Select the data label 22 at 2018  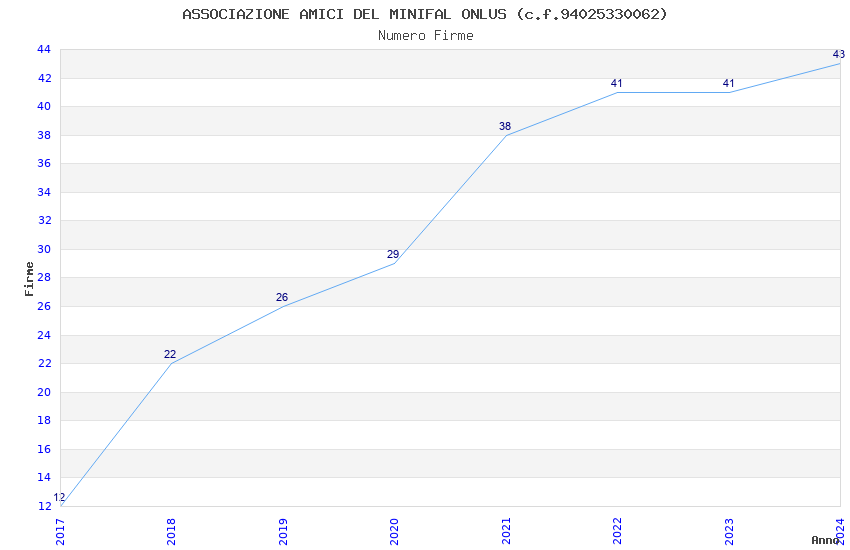pyautogui.click(x=170, y=354)
